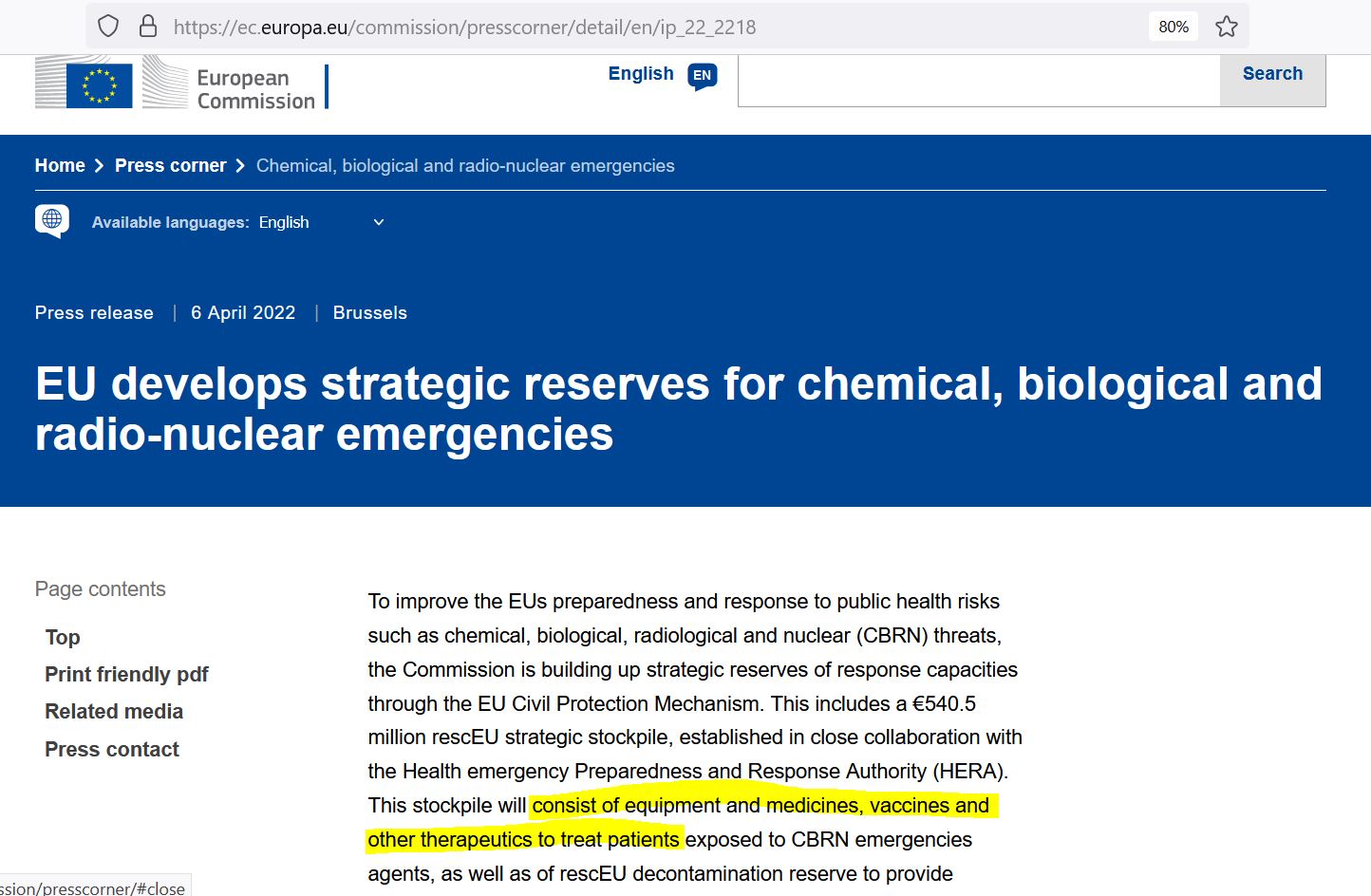Click inside the site search field
The height and width of the screenshot is (896, 1371).
coord(978,80)
